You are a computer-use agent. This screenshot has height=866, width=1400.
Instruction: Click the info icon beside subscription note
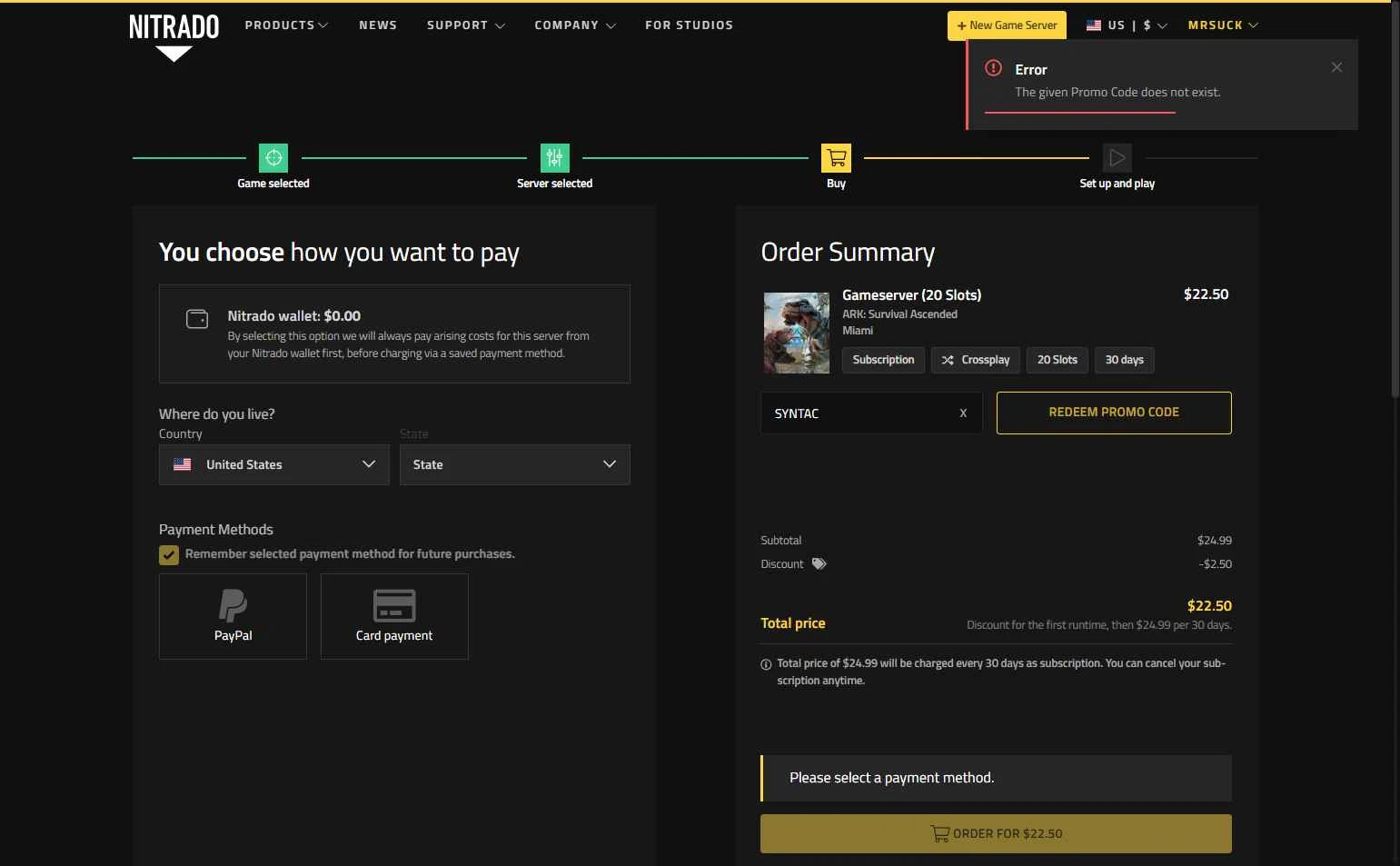[x=766, y=664]
